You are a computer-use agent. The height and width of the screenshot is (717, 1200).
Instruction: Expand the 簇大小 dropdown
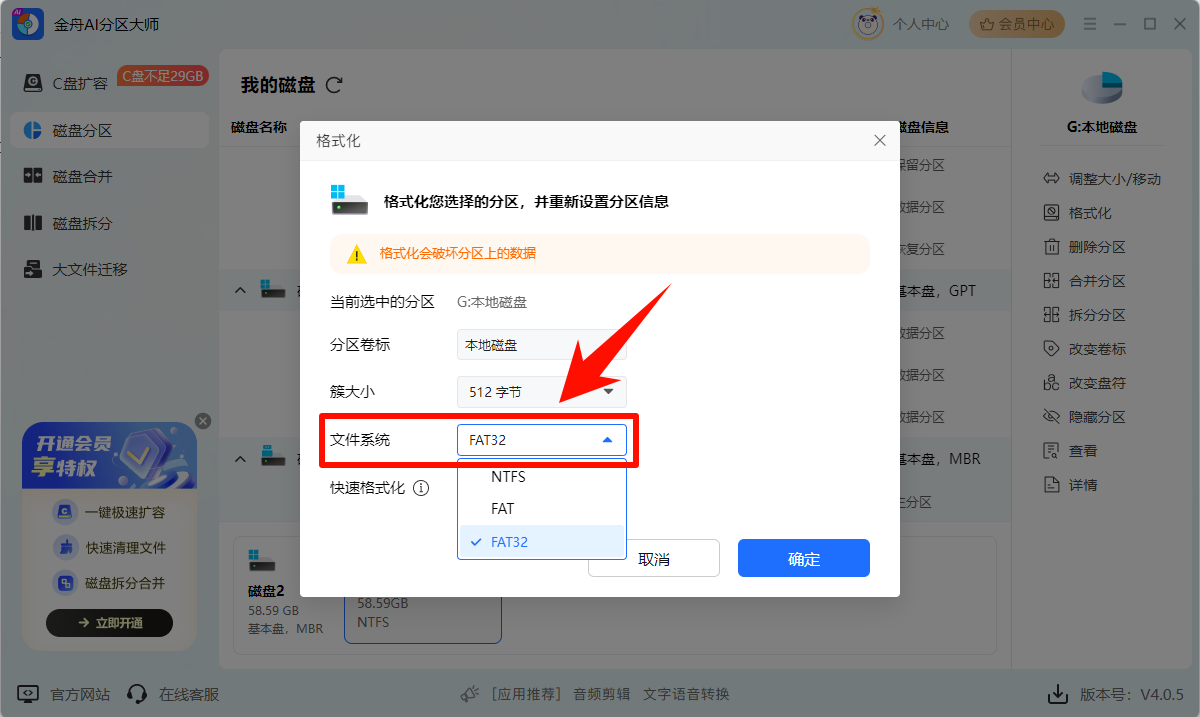pos(541,392)
